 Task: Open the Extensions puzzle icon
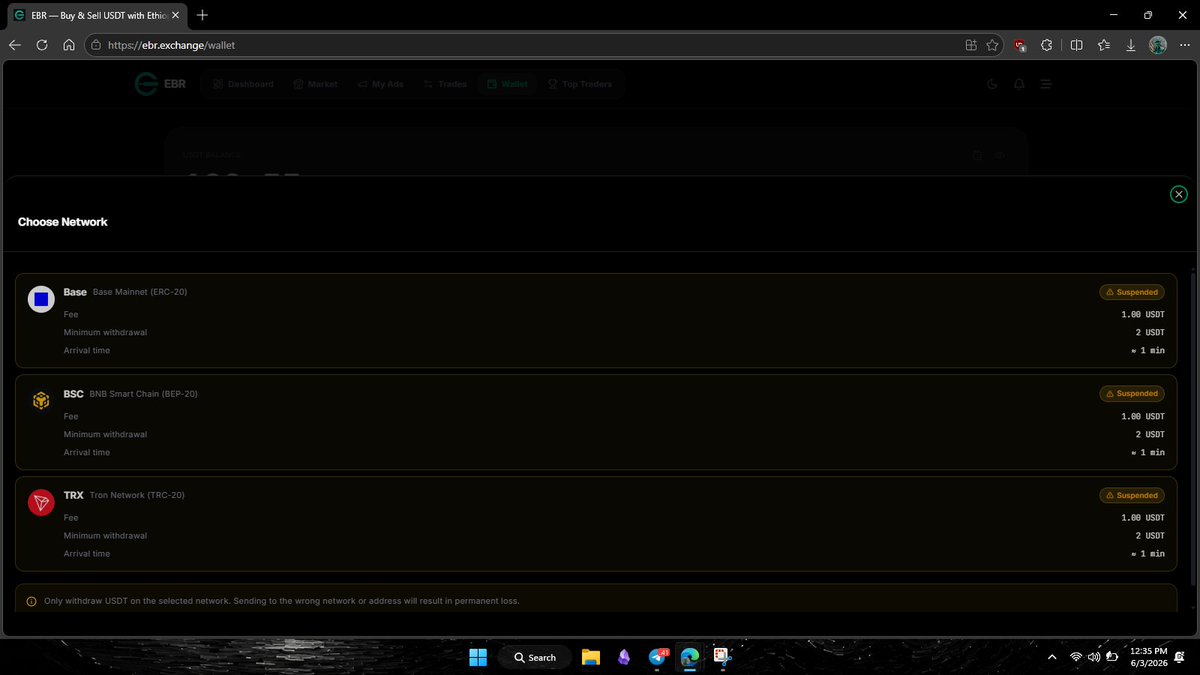1047,45
